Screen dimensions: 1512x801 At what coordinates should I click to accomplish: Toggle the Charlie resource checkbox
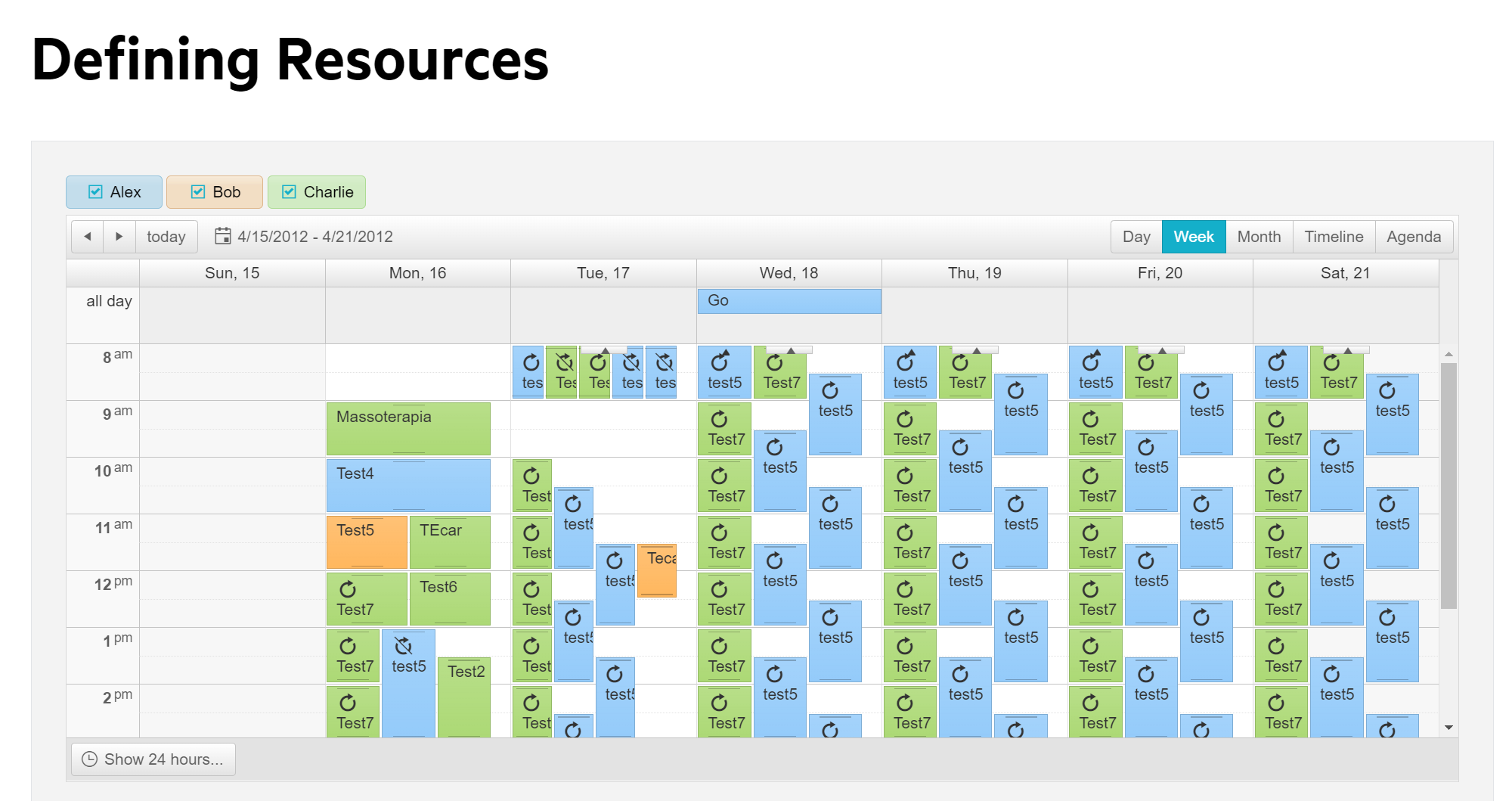click(x=289, y=191)
